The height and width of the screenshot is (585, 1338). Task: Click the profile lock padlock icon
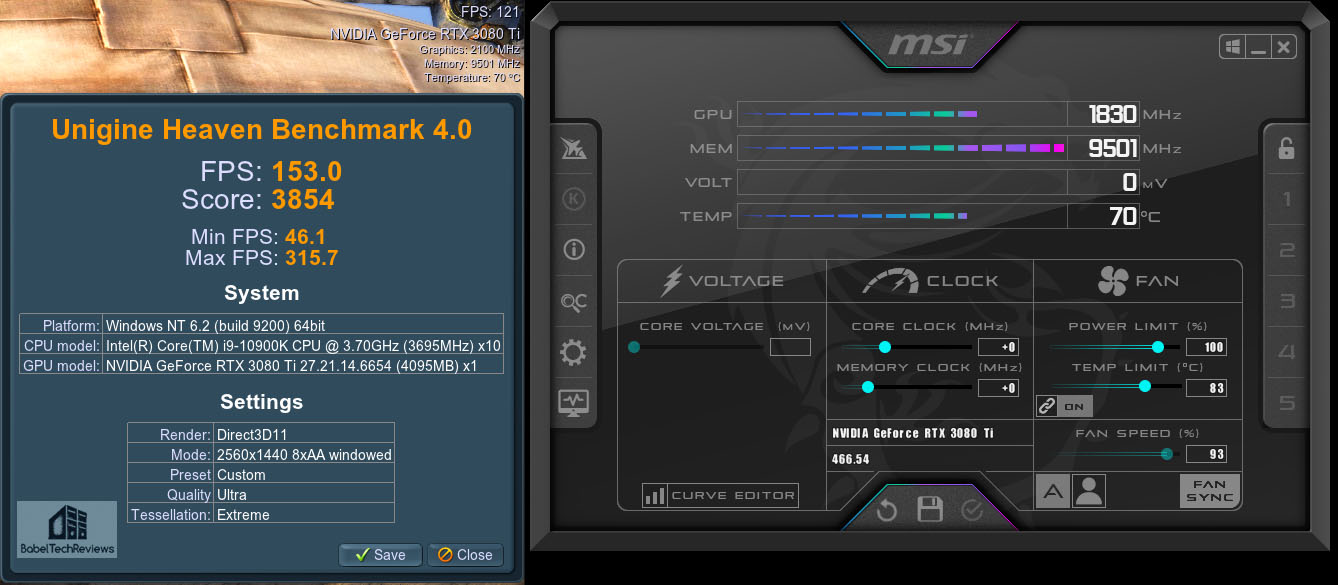tap(1287, 148)
